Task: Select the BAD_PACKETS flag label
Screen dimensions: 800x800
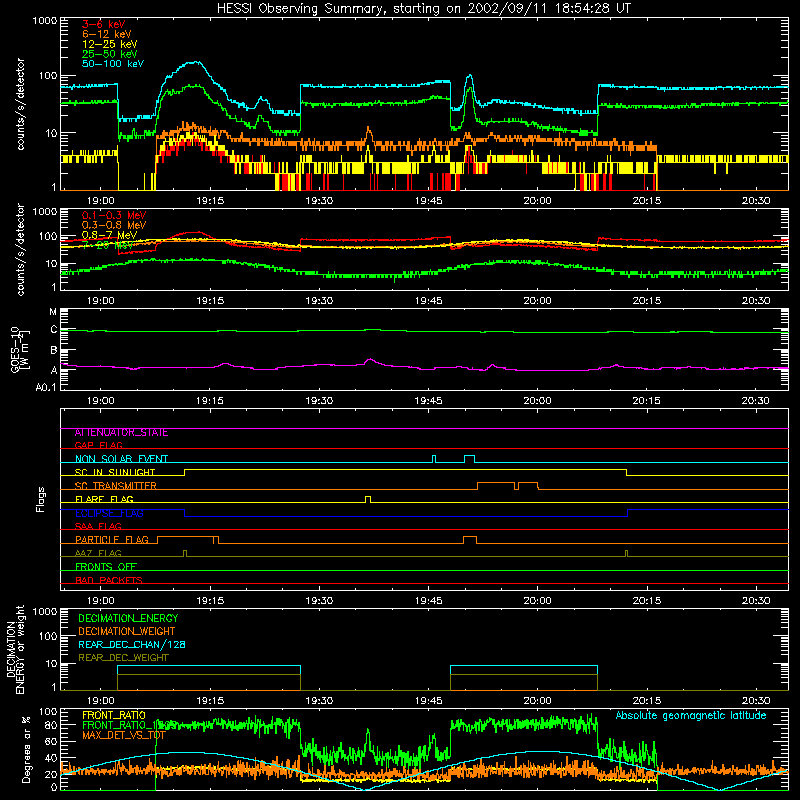Action: 109,580
